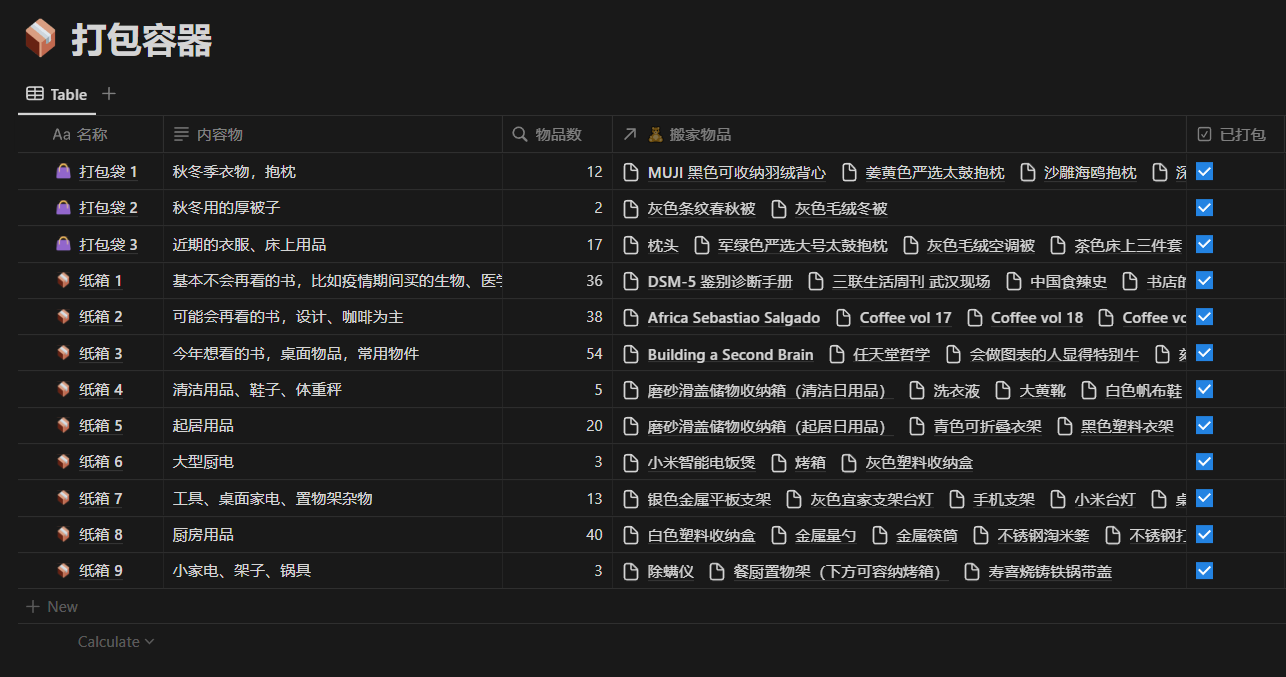Viewport: 1286px width, 677px height.
Task: Click the 内容物 cell for 纸箱 5
Action: [x=332, y=426]
